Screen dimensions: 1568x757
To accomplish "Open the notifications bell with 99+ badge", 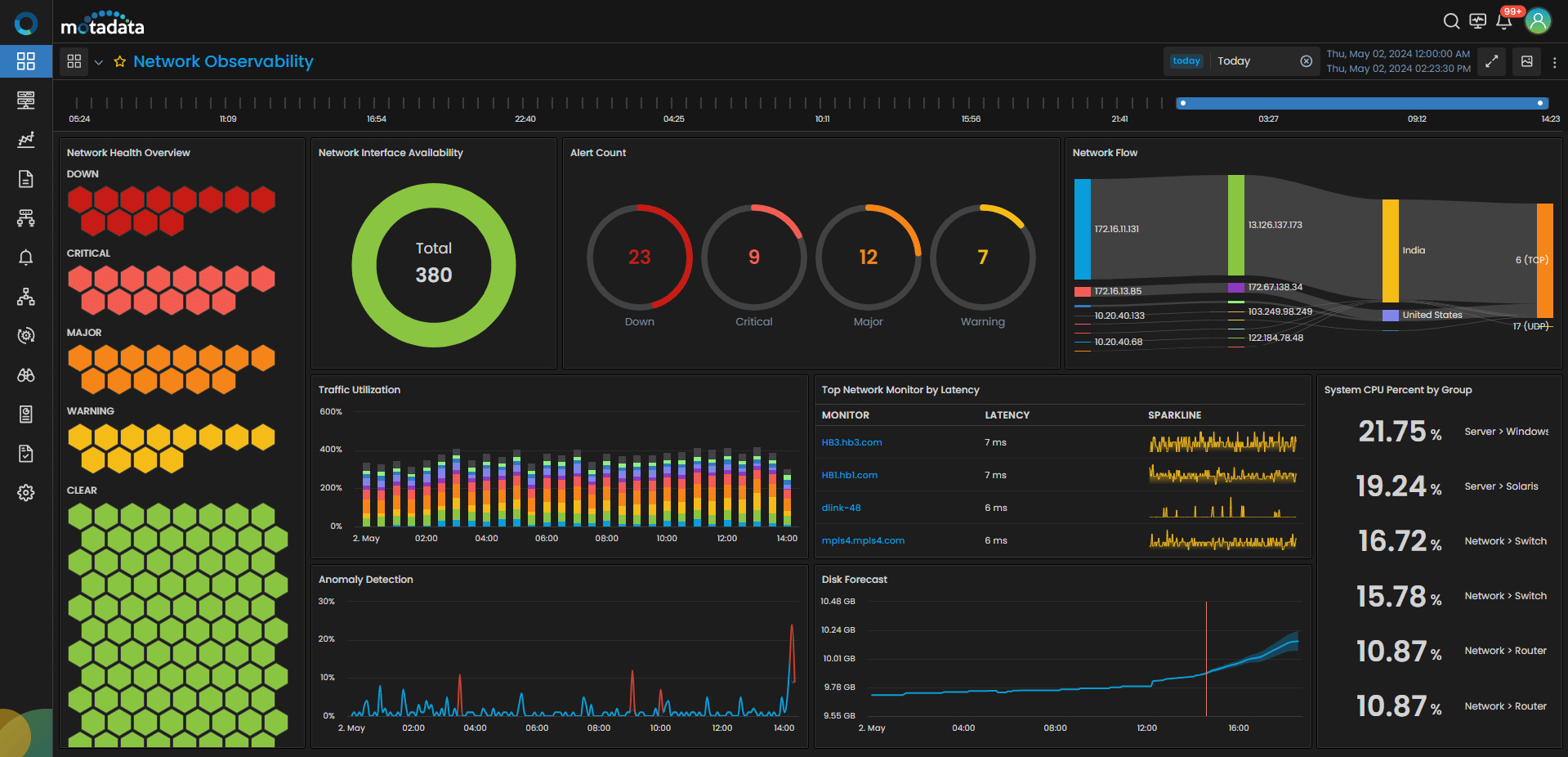I will point(1503,21).
